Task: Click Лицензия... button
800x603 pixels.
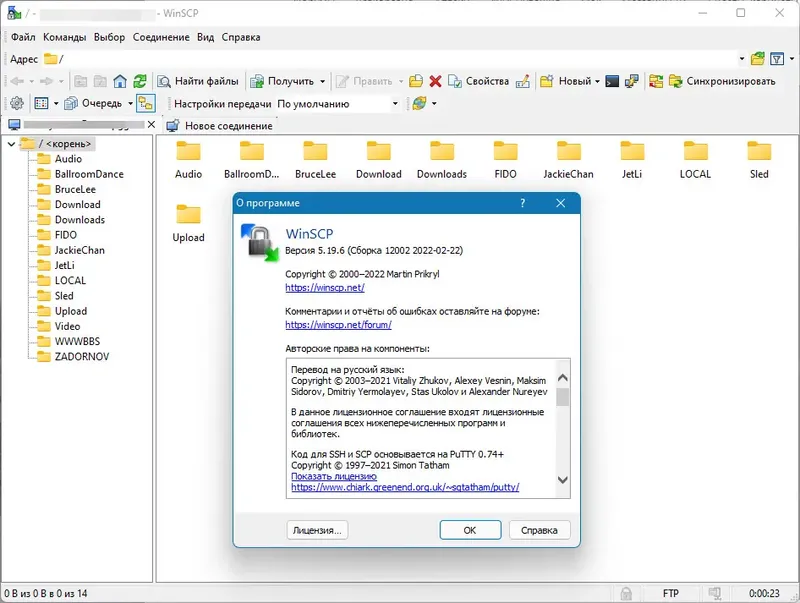Action: (x=317, y=530)
